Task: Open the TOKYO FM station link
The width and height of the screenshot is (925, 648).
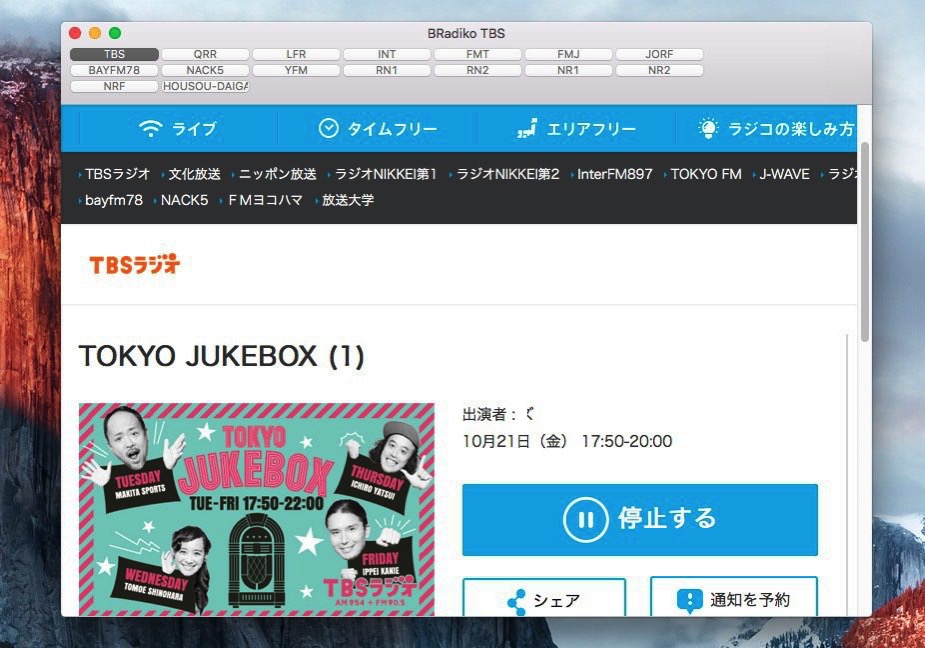Action: coord(706,174)
